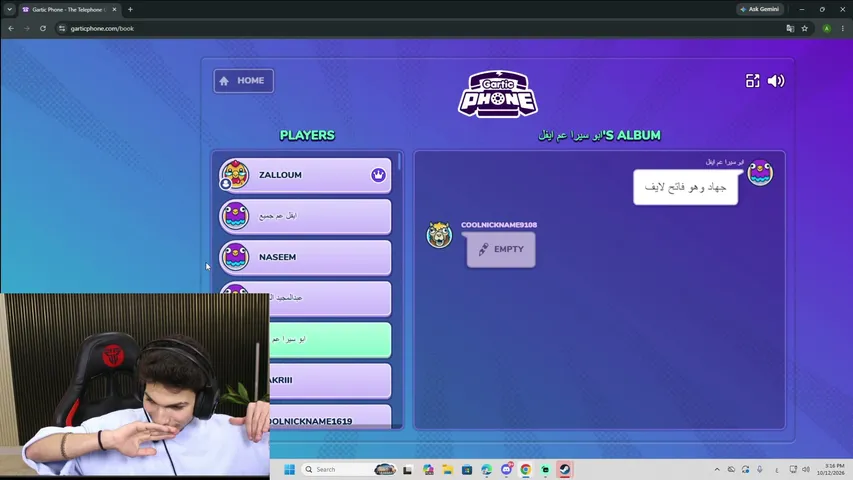Select the green highlighted player row
The height and width of the screenshot is (480, 853).
(x=330, y=340)
